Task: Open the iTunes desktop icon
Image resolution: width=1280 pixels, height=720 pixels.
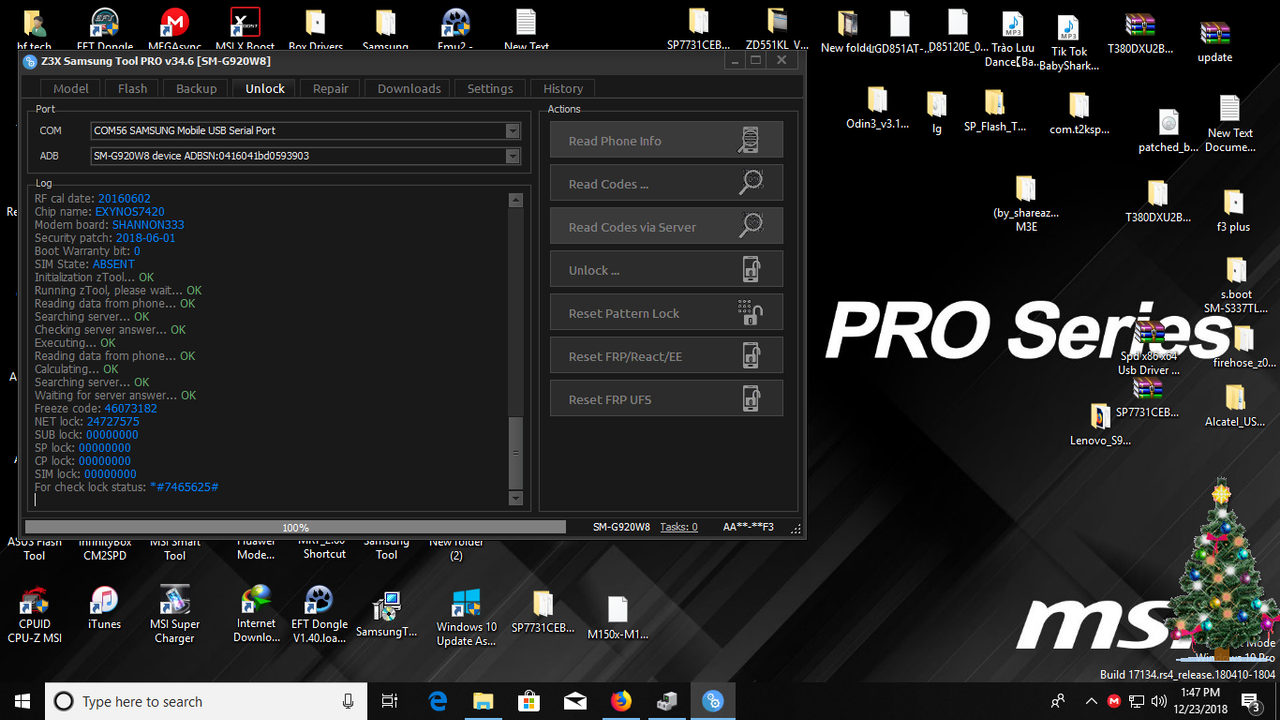Action: click(x=104, y=608)
